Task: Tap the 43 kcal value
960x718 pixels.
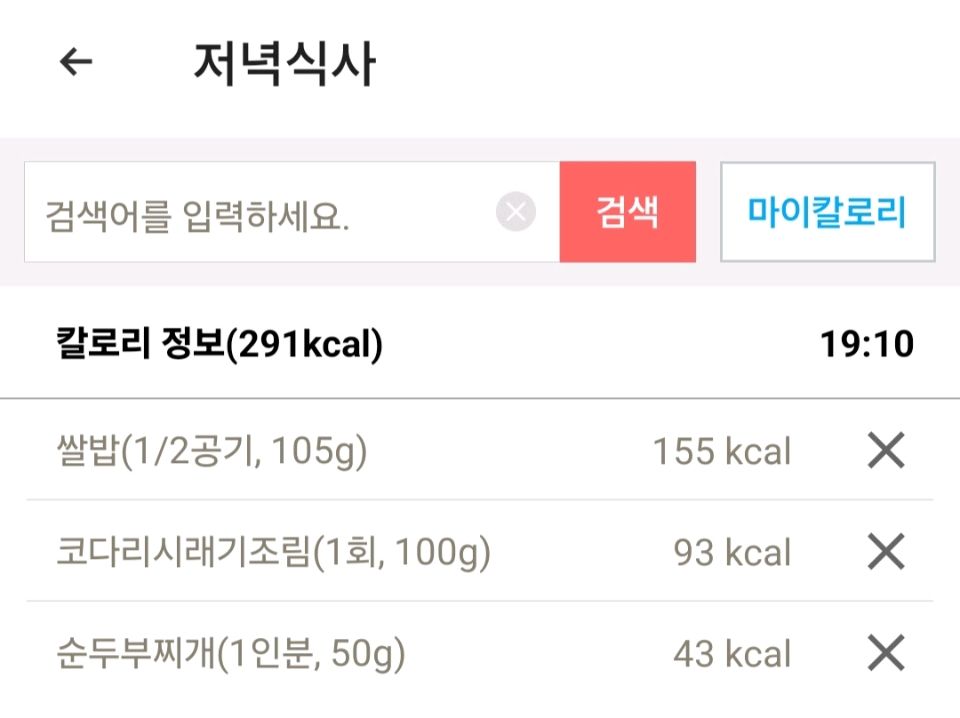Action: click(731, 655)
